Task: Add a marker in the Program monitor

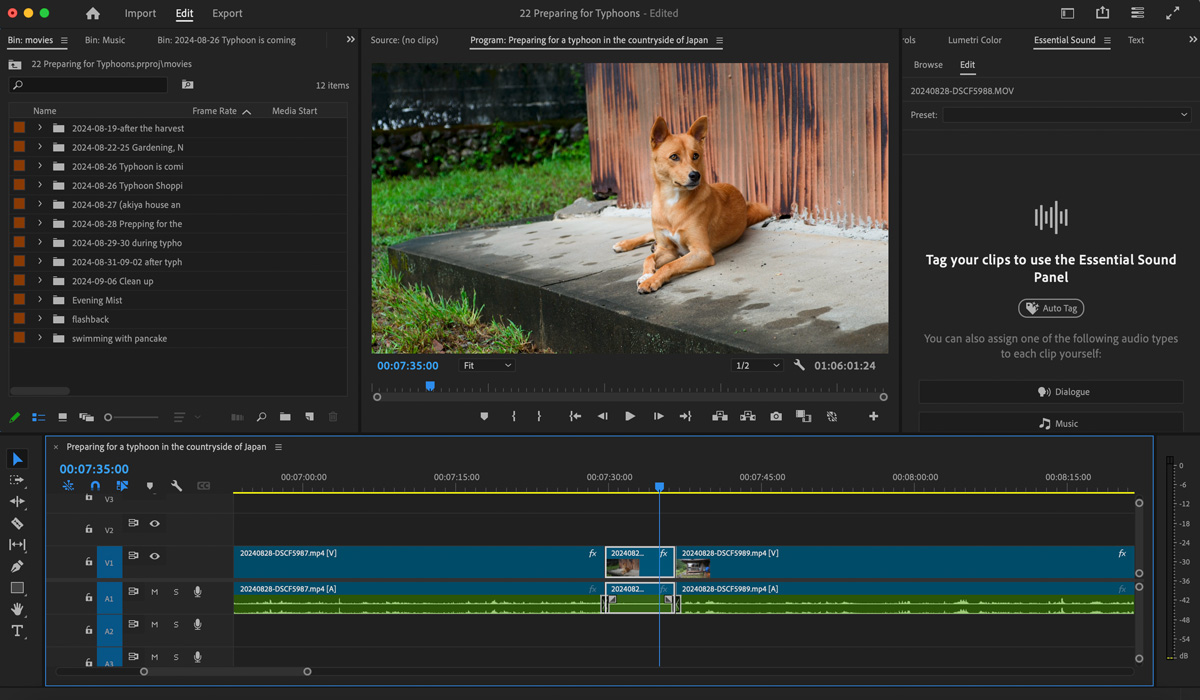Action: coord(484,416)
